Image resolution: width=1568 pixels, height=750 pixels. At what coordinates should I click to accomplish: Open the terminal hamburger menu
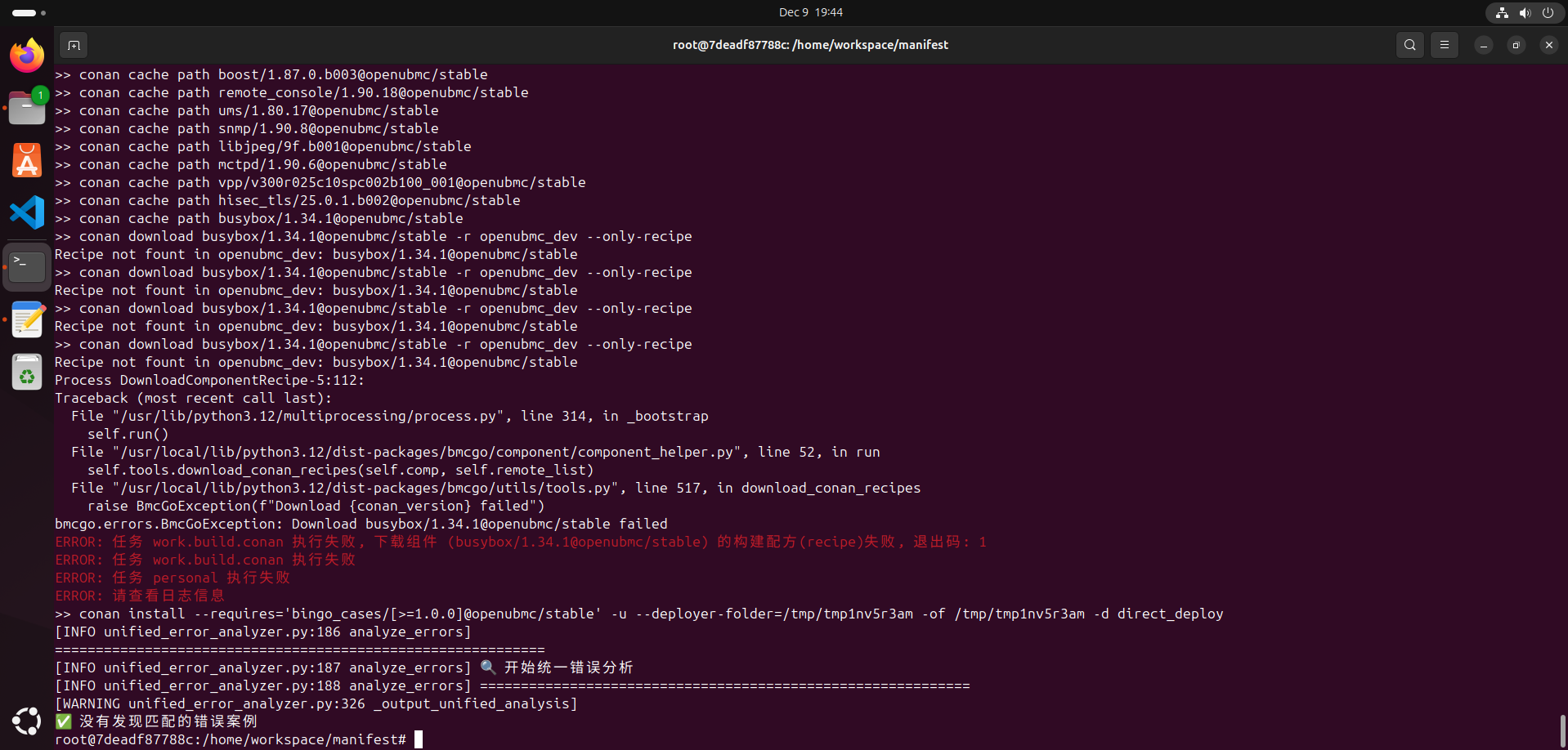[x=1445, y=45]
